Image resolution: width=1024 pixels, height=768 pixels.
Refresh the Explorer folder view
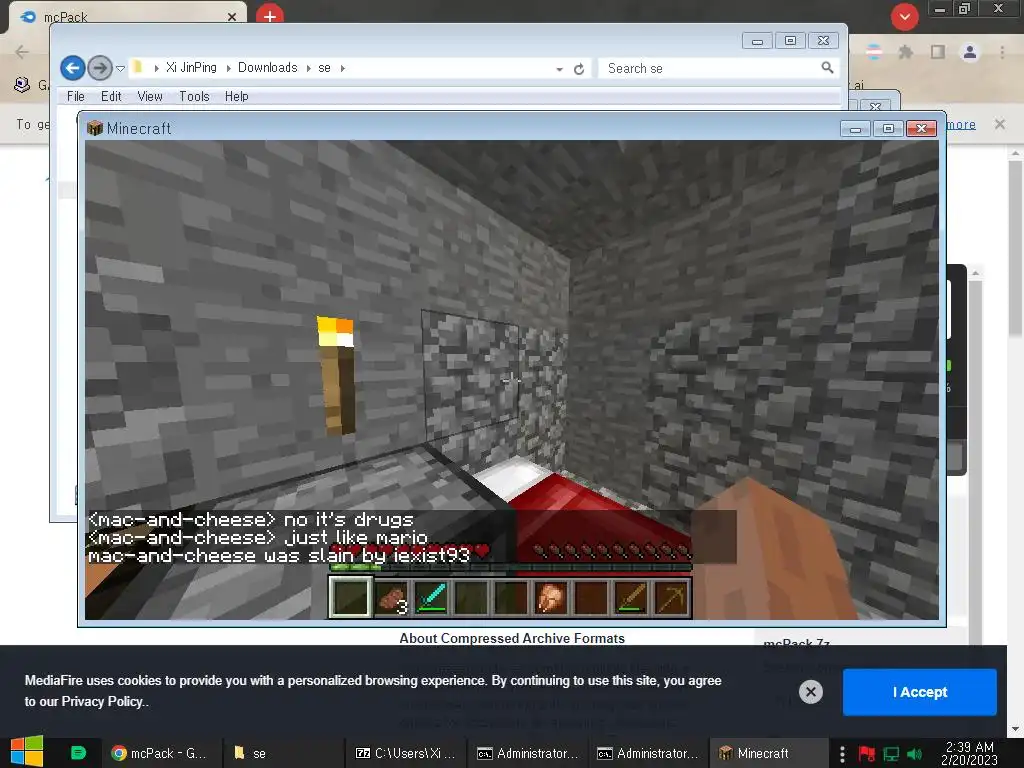click(579, 69)
